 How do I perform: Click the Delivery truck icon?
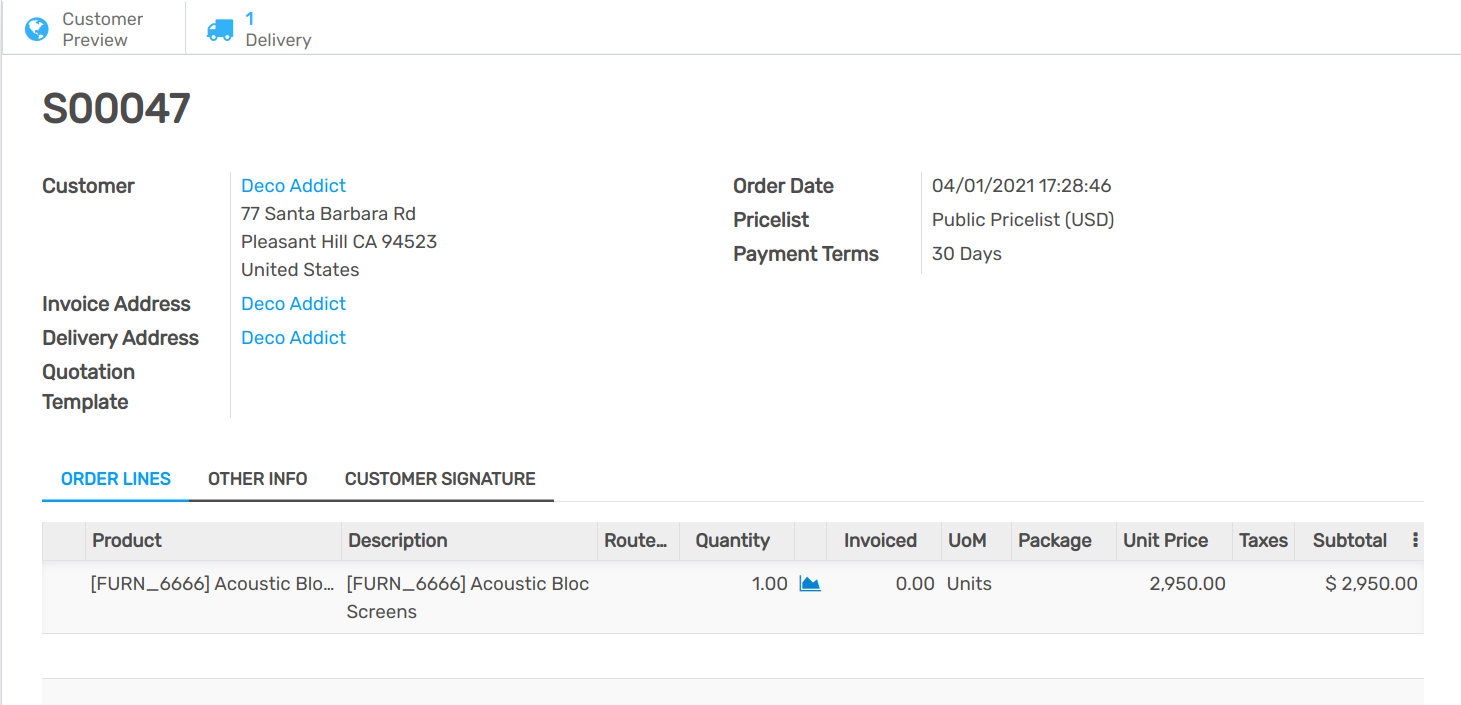coord(220,30)
